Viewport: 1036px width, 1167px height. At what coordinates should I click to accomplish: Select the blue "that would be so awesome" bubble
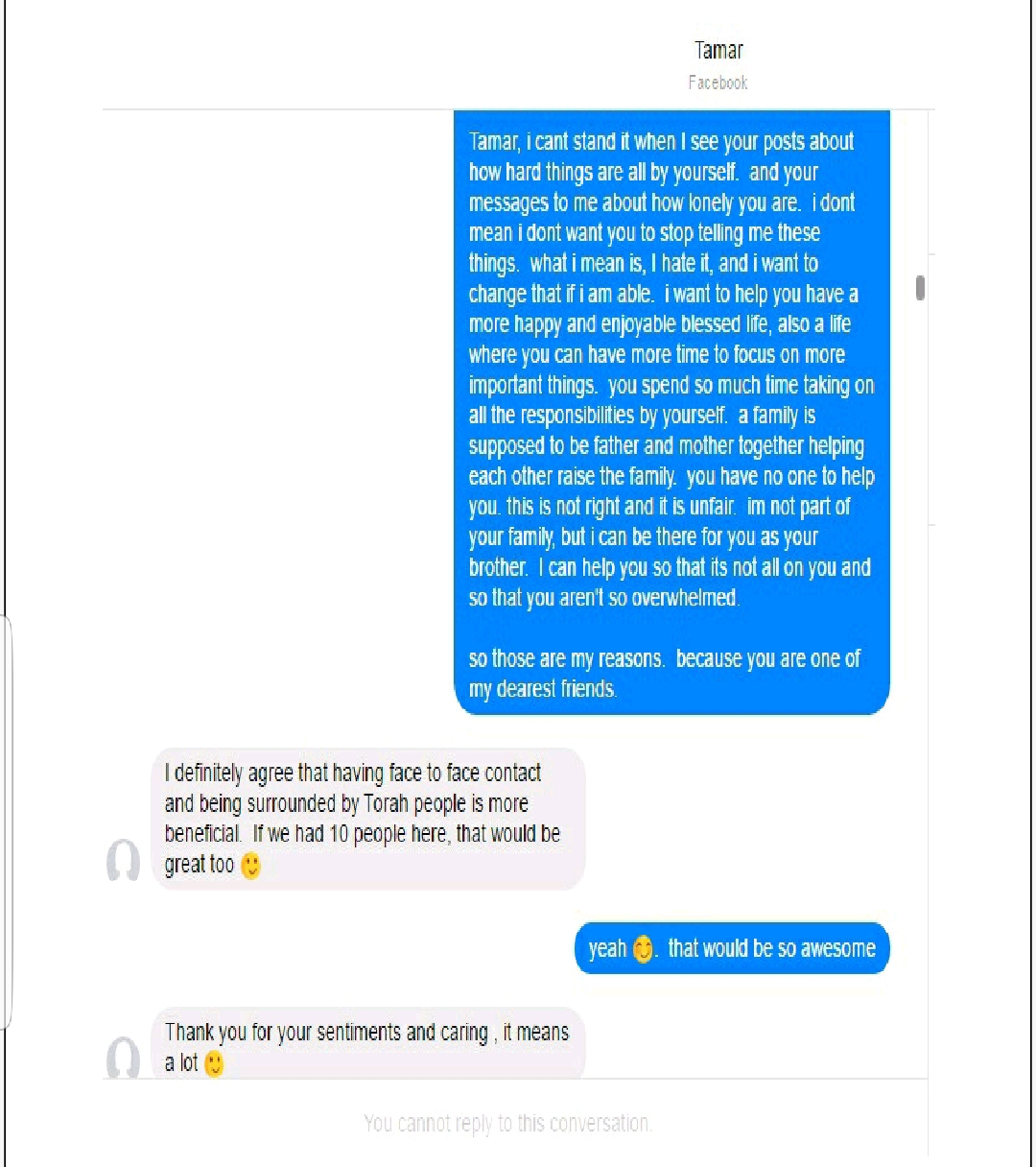pyautogui.click(x=732, y=948)
